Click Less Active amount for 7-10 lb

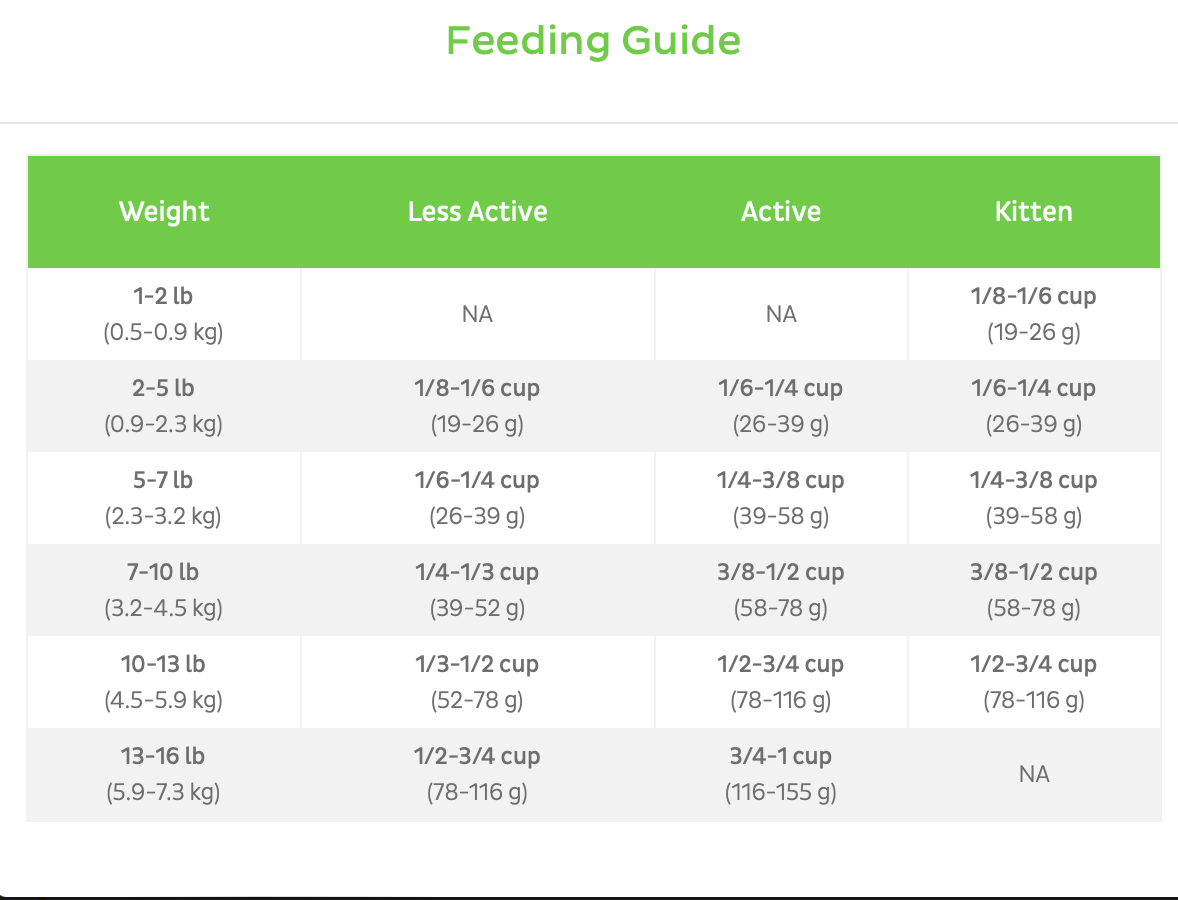[x=477, y=590]
